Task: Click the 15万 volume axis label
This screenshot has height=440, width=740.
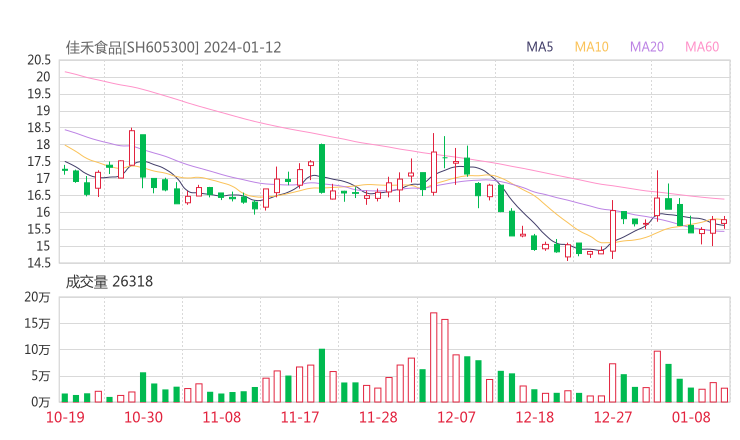Action: tap(37, 324)
